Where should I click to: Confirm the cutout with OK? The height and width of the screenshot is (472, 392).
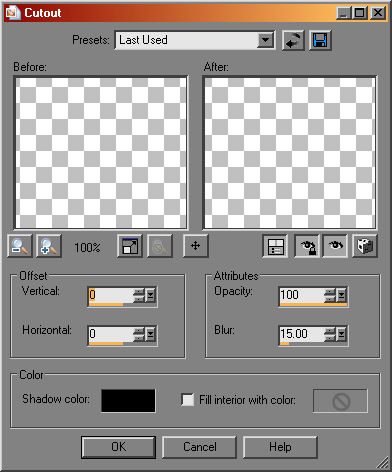pos(118,447)
